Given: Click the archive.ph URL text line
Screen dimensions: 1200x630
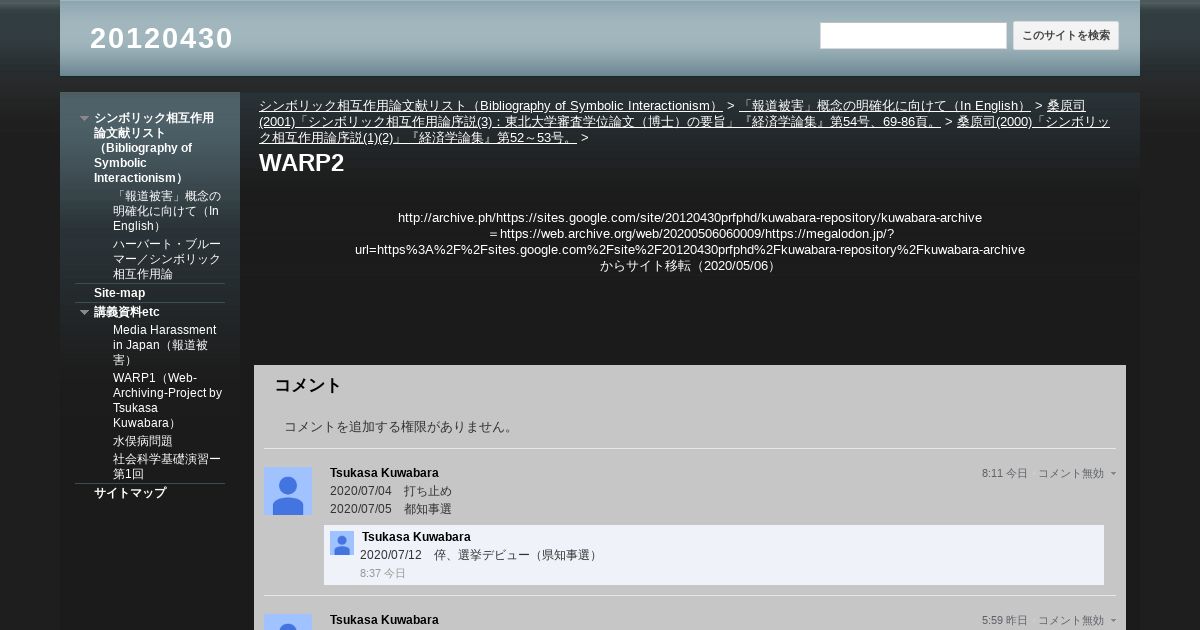Looking at the screenshot, I should click(x=690, y=217).
